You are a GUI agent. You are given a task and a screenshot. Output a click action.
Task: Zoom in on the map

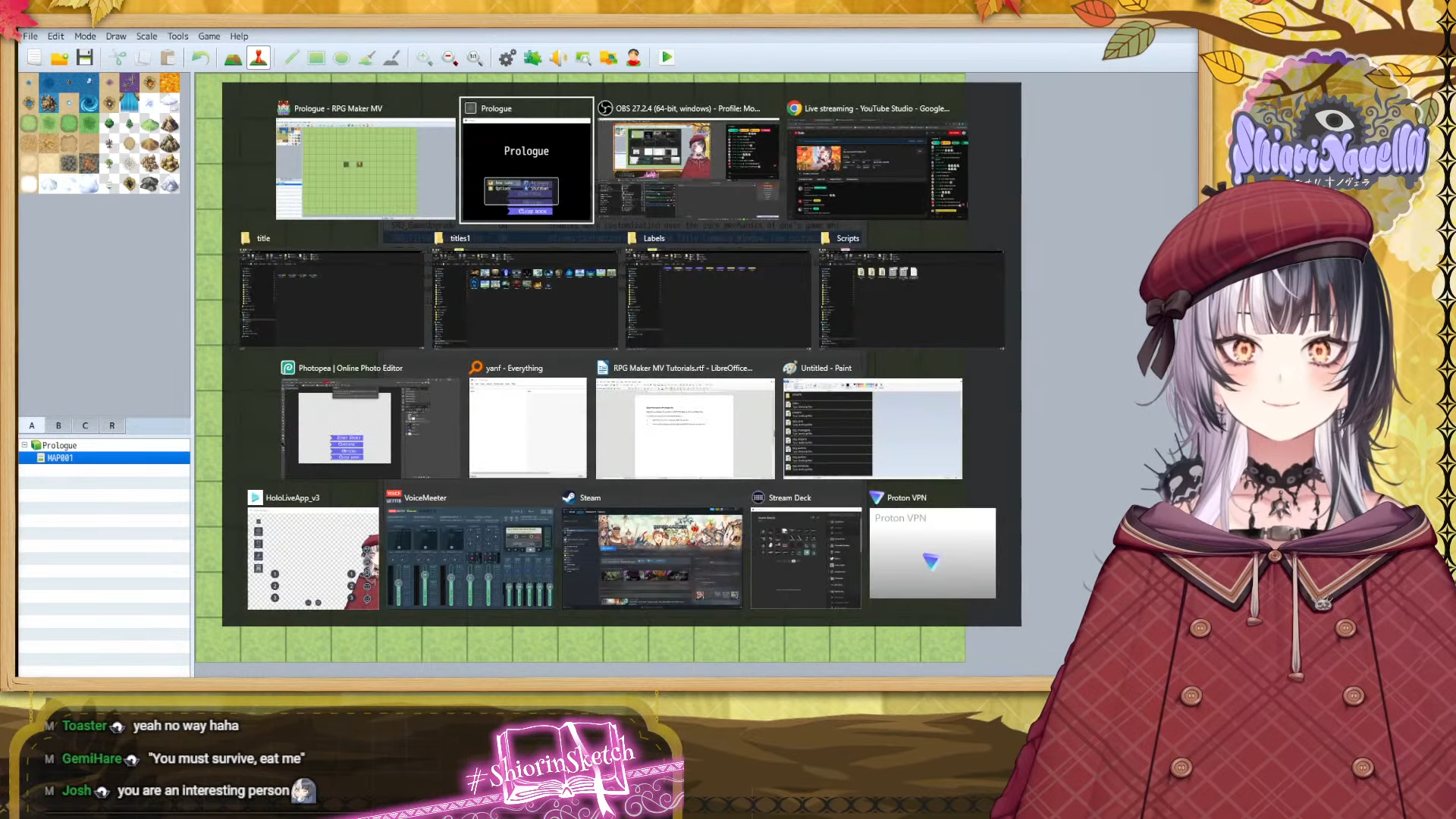(x=424, y=58)
